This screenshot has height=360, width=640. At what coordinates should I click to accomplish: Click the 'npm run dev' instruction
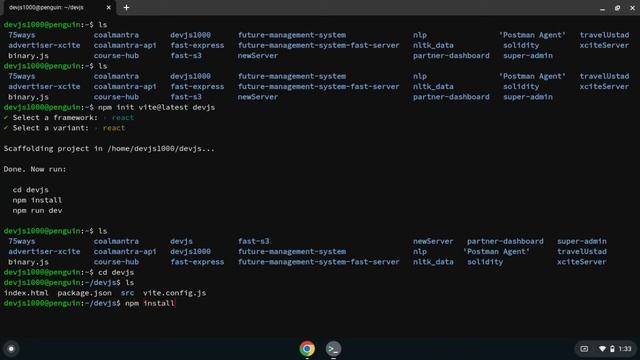tap(37, 211)
